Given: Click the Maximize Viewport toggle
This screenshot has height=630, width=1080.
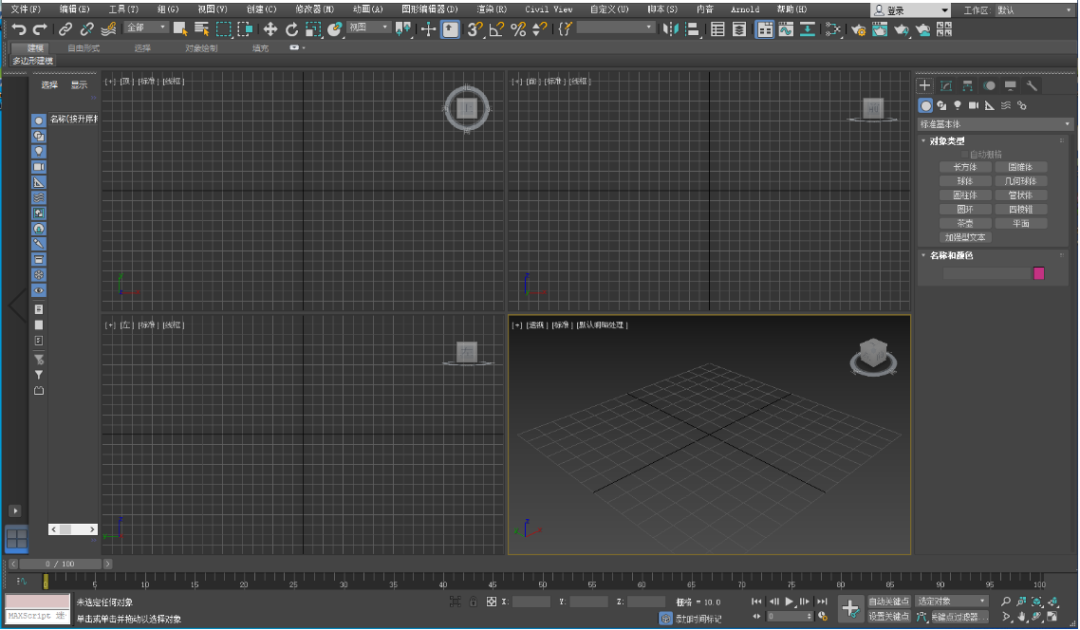Looking at the screenshot, I should pos(1052,616).
